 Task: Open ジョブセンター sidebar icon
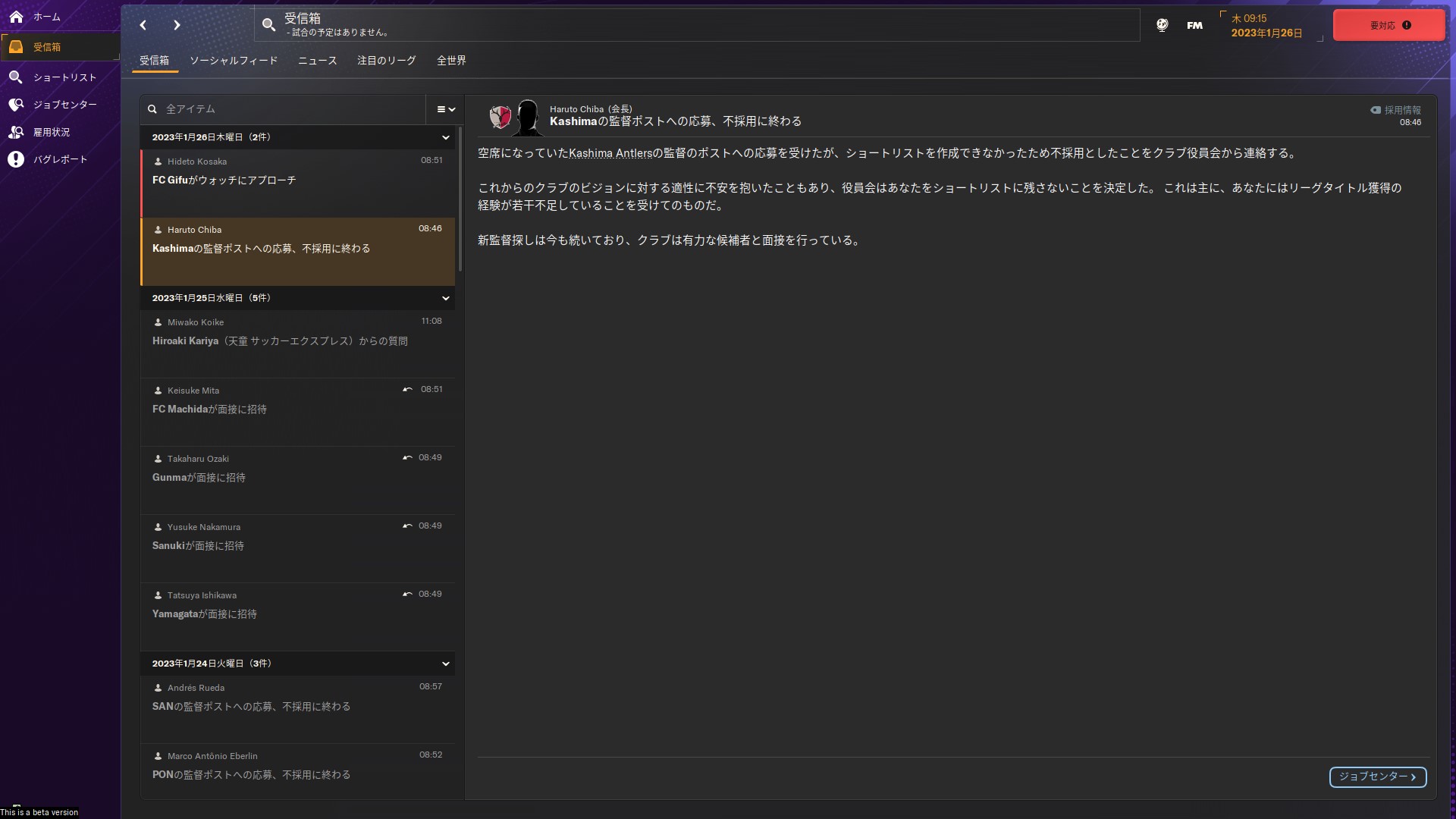(x=16, y=105)
